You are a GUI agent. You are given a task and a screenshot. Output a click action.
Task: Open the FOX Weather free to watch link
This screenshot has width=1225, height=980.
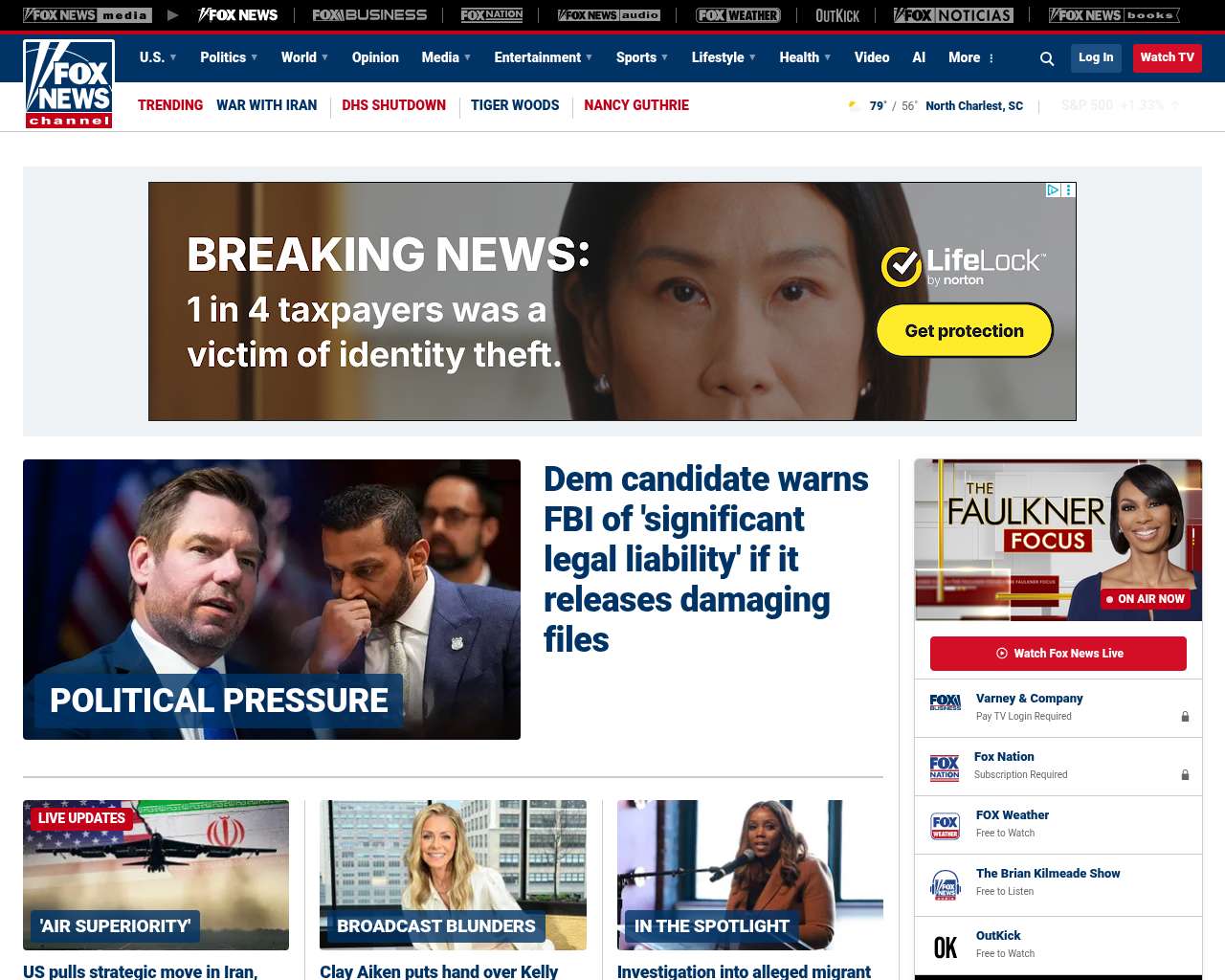[x=1013, y=815]
